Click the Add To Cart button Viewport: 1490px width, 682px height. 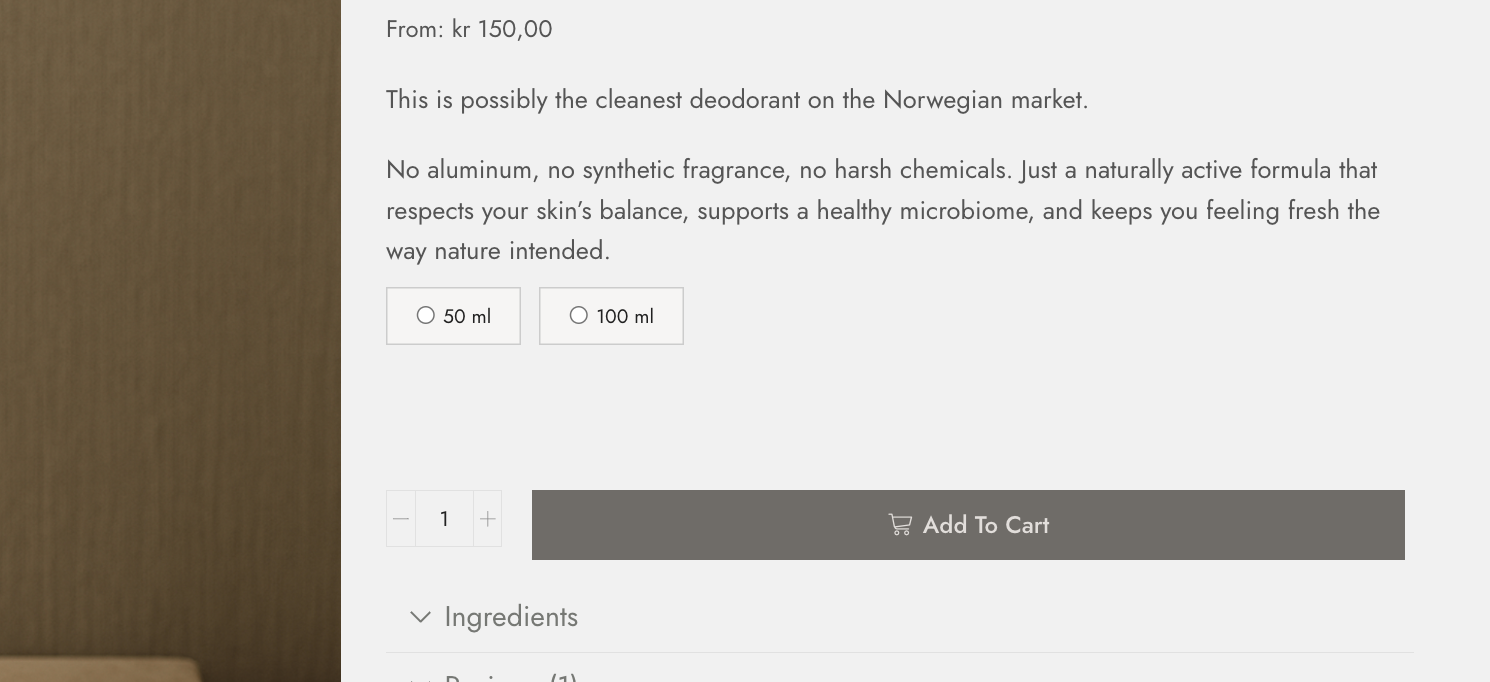pos(968,525)
